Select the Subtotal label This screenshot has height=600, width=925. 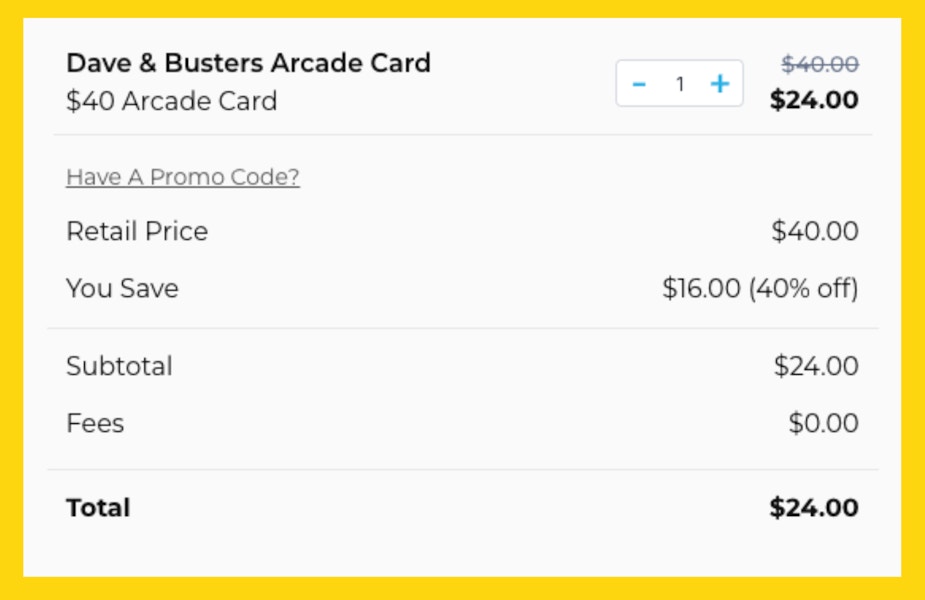(119, 366)
